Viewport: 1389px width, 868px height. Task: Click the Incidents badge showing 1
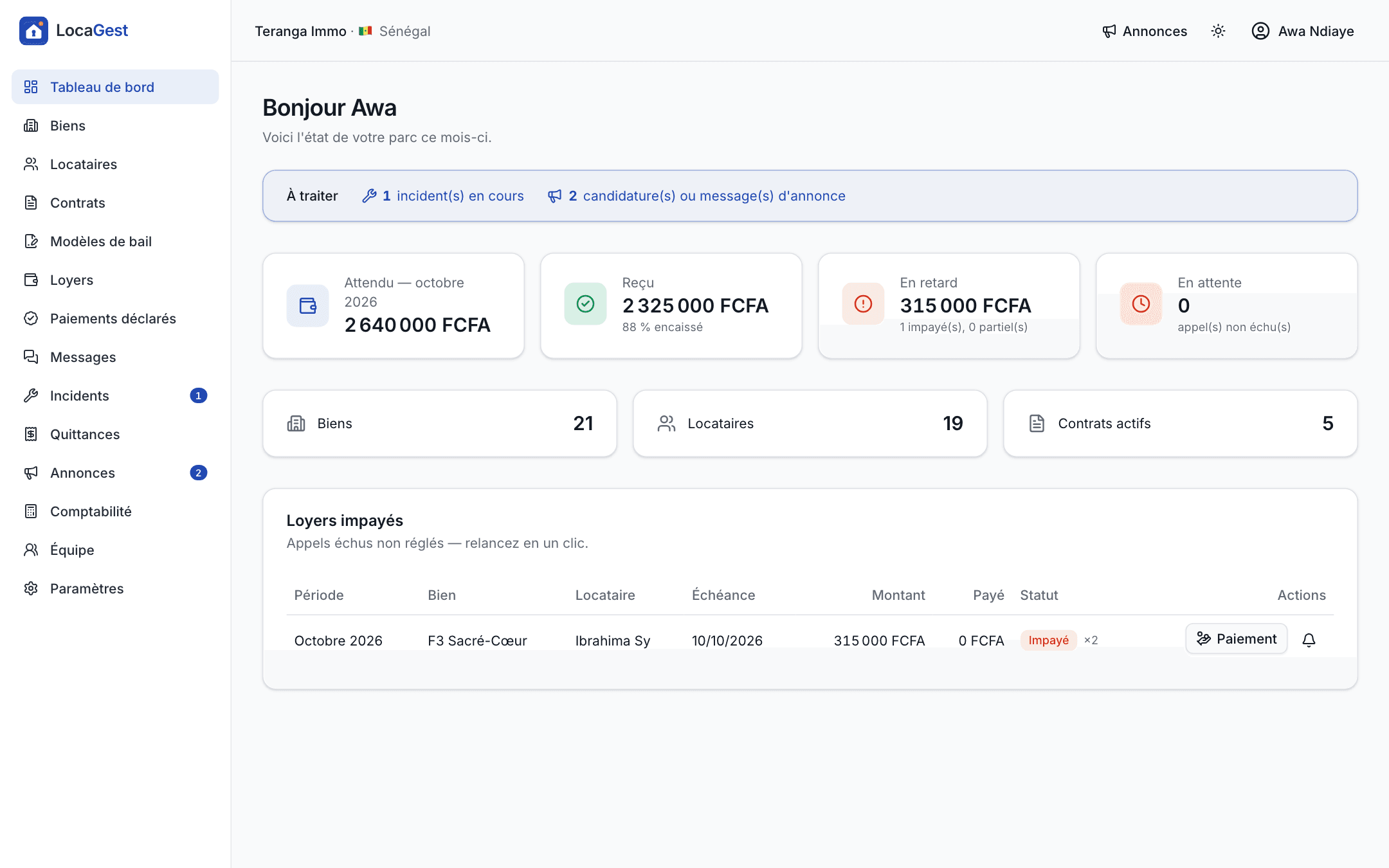coord(198,395)
